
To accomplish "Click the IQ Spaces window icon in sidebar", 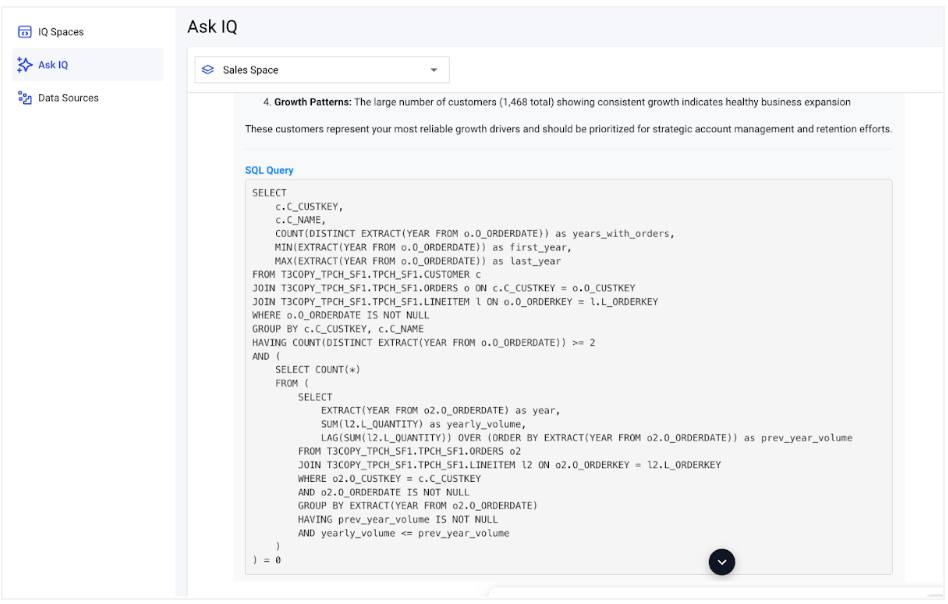I will tap(22, 31).
